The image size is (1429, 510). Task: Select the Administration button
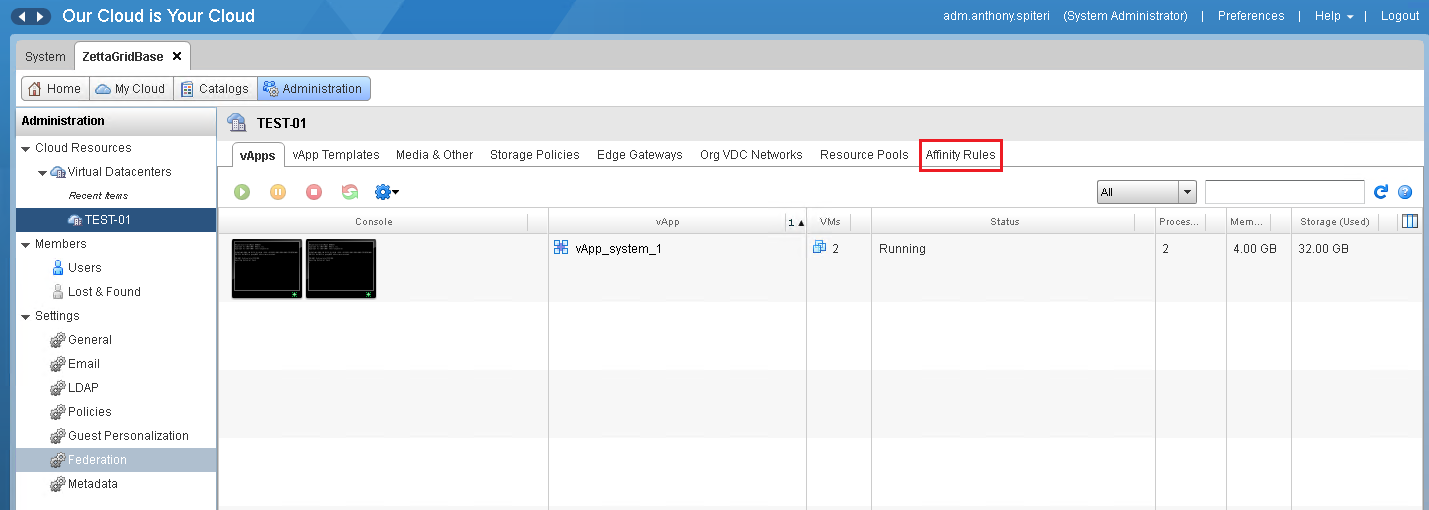313,89
